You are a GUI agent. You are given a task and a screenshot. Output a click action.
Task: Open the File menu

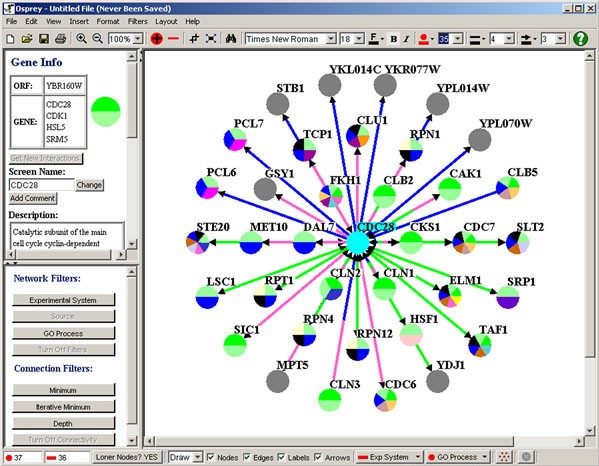click(x=11, y=21)
